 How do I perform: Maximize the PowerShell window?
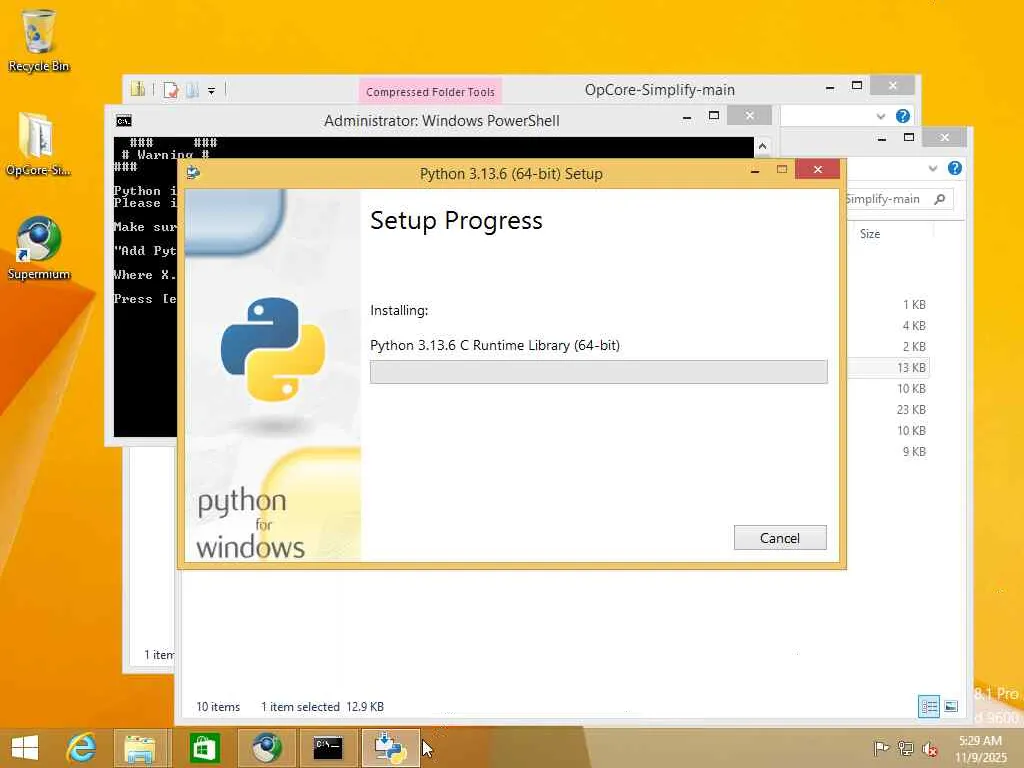tap(714, 116)
